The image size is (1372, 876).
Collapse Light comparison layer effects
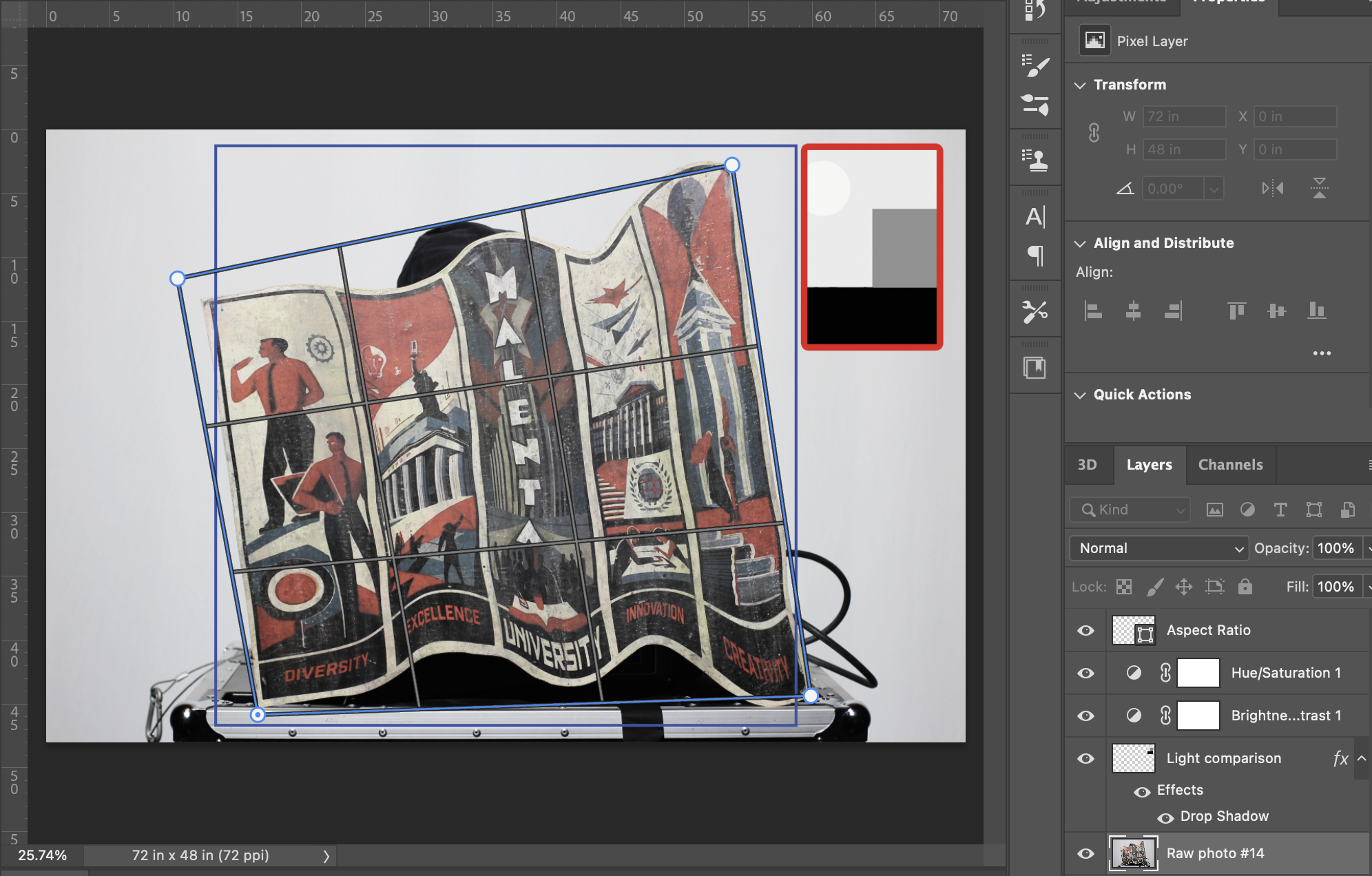click(1362, 758)
